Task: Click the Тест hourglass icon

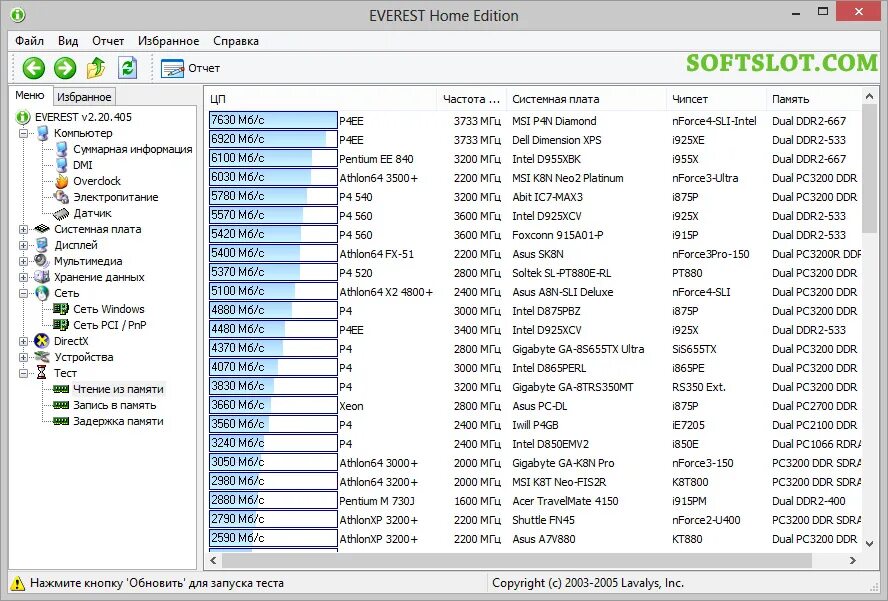Action: tap(42, 373)
